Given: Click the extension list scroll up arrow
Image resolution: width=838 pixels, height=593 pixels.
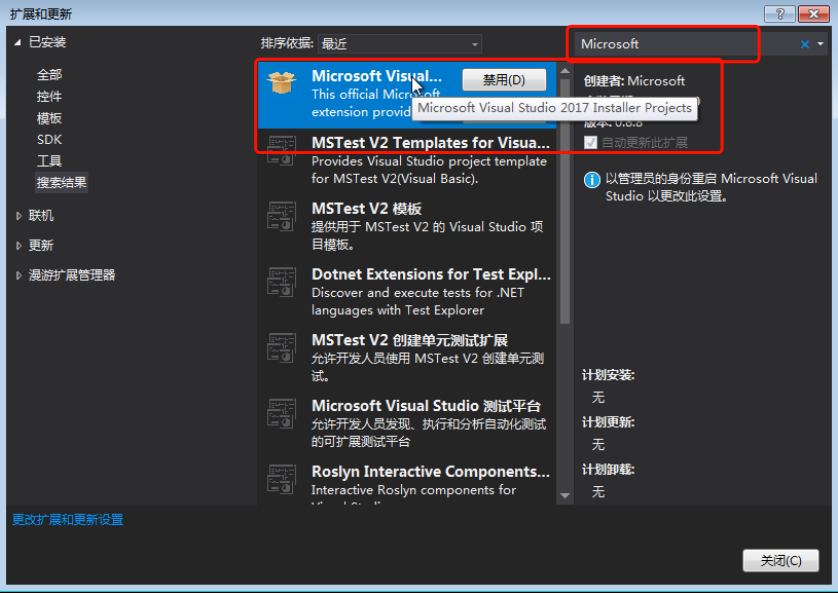Looking at the screenshot, I should (x=565, y=71).
